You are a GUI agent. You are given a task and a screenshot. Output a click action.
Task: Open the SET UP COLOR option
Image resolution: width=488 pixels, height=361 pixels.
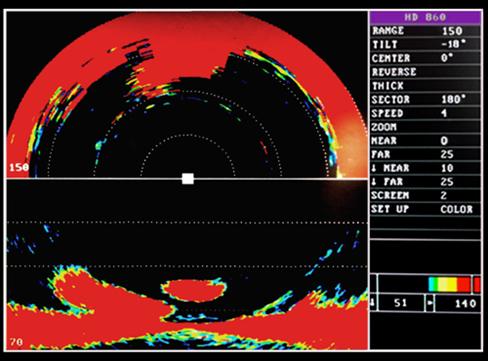click(x=426, y=209)
